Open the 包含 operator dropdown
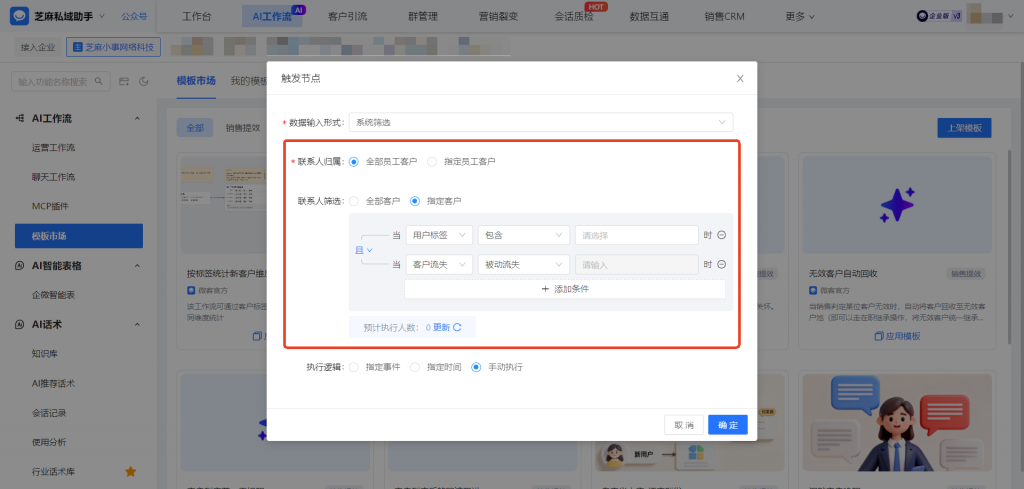The width and height of the screenshot is (1024, 489). point(523,235)
